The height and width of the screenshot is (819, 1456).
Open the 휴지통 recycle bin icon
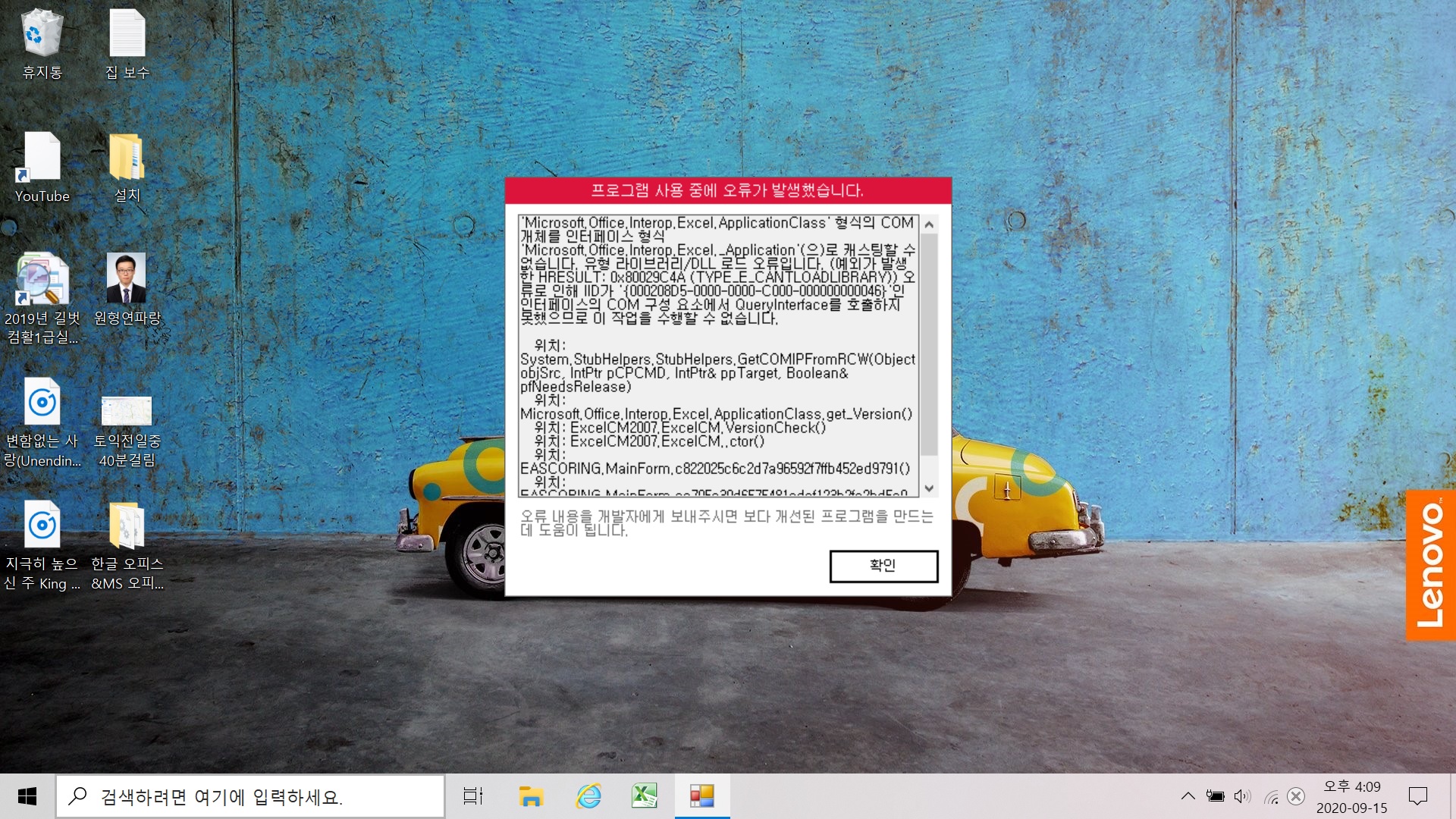(42, 34)
